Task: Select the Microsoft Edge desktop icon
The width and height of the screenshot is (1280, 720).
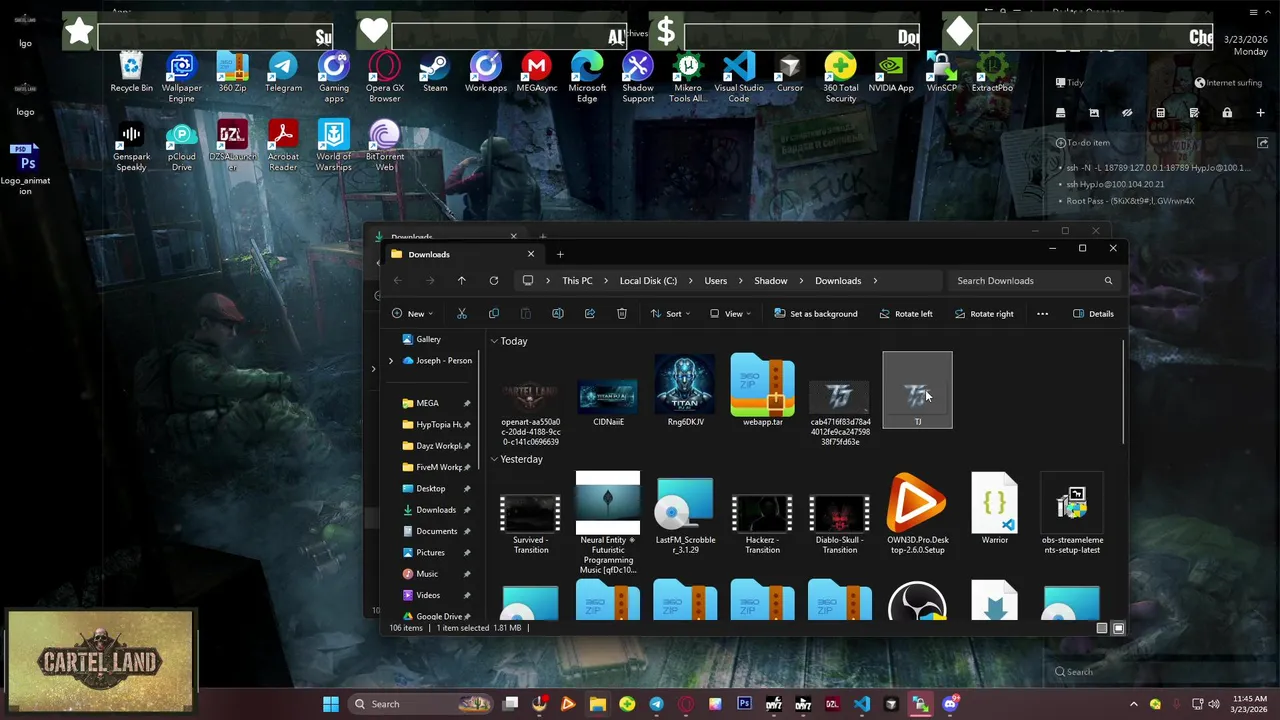Action: click(587, 78)
